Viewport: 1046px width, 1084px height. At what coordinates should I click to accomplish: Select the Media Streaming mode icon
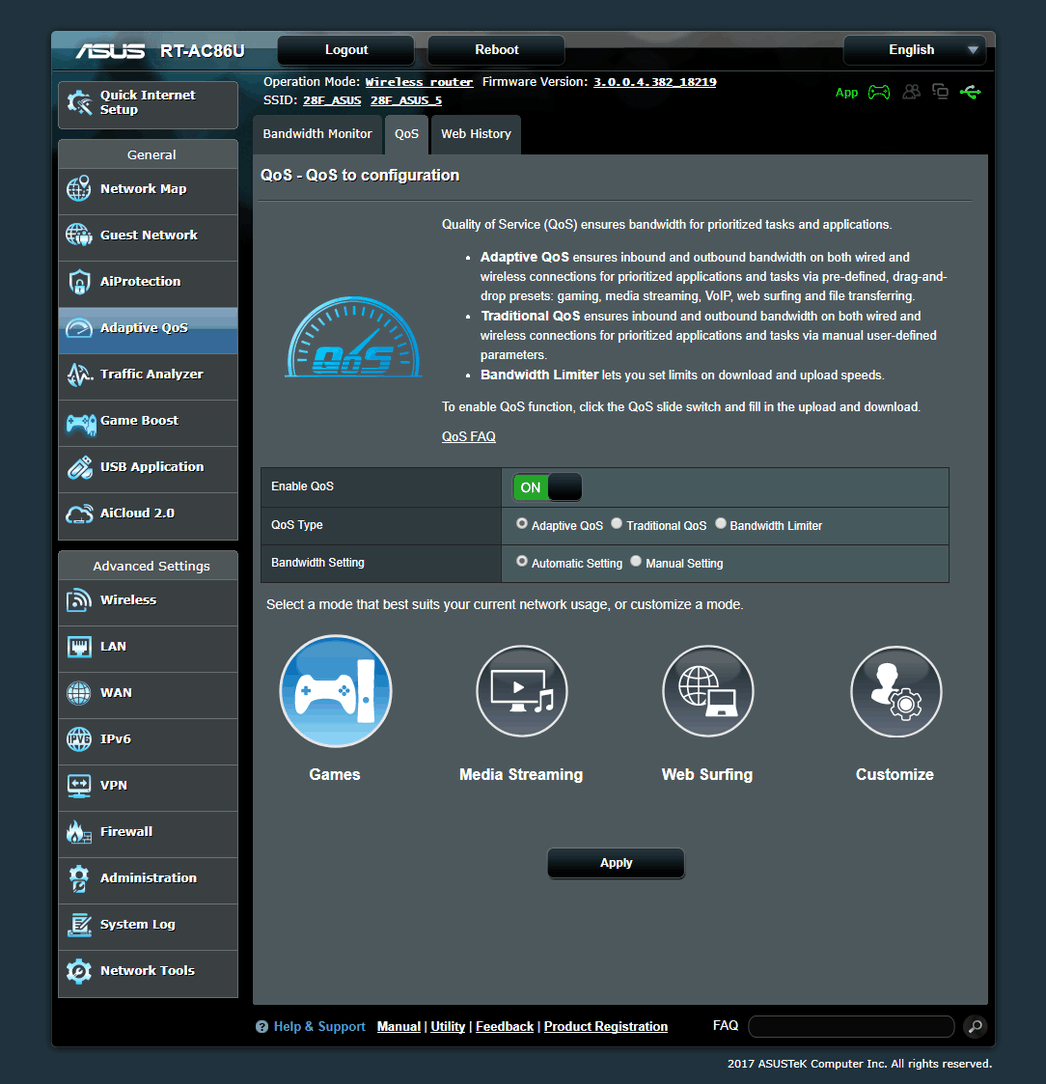tap(522, 691)
